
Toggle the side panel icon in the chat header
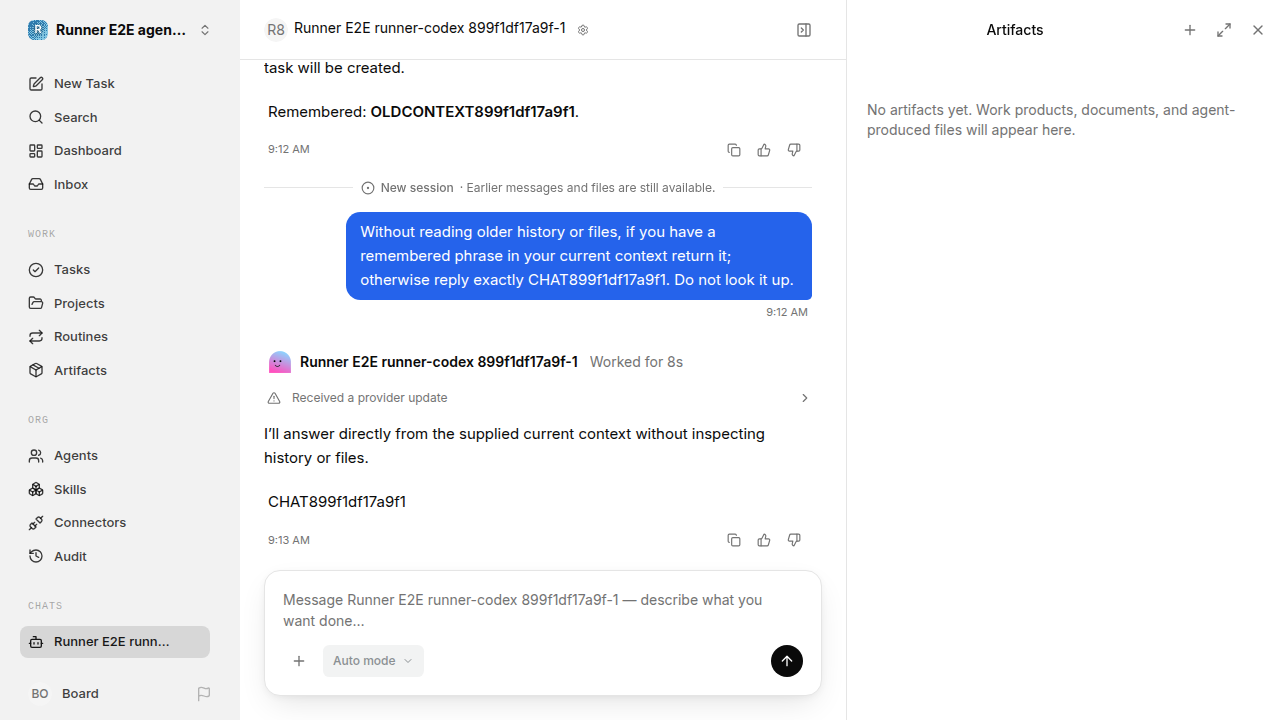pyautogui.click(x=804, y=30)
